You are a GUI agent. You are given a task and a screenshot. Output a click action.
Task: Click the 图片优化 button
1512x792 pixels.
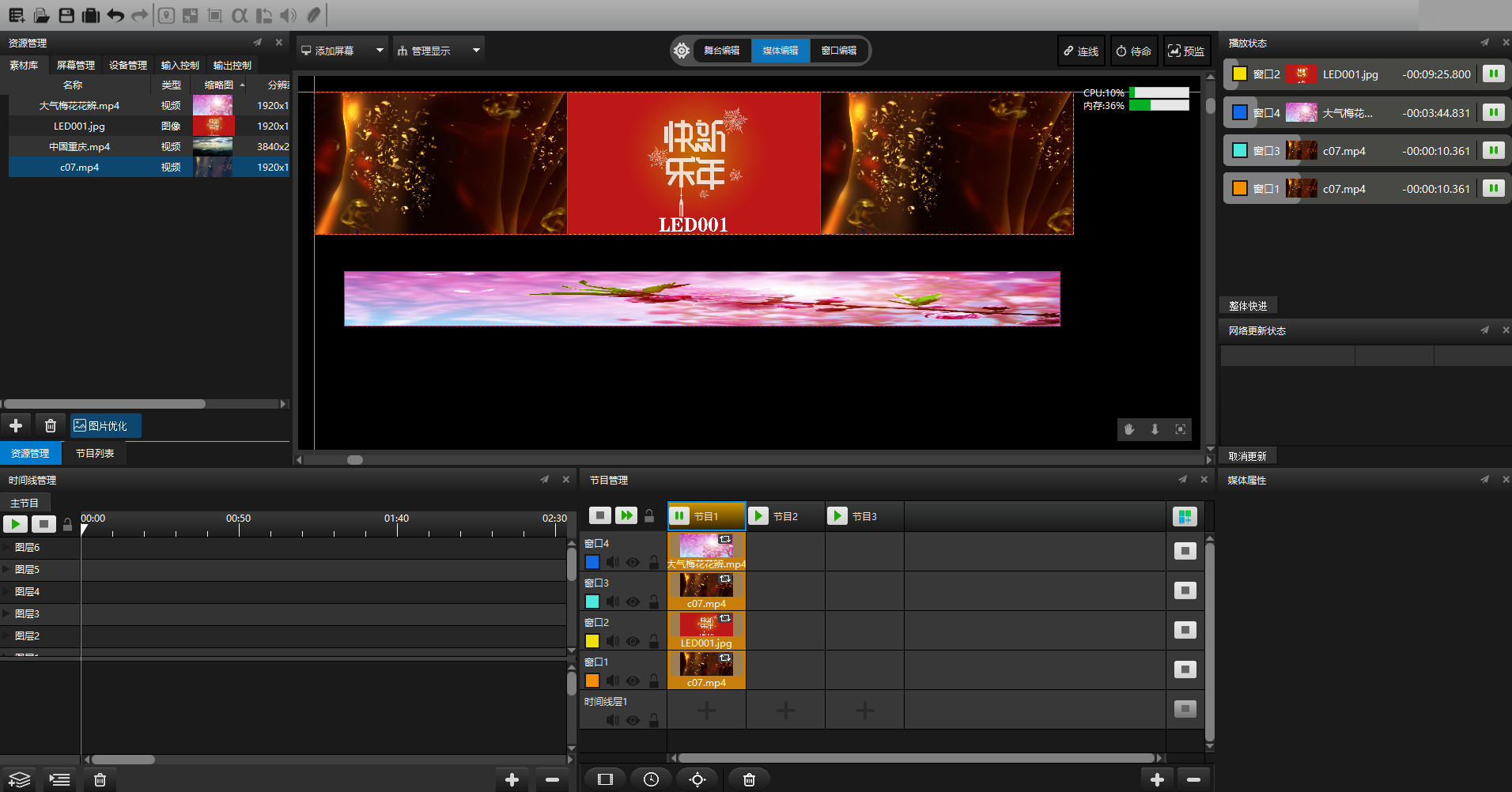click(x=105, y=426)
